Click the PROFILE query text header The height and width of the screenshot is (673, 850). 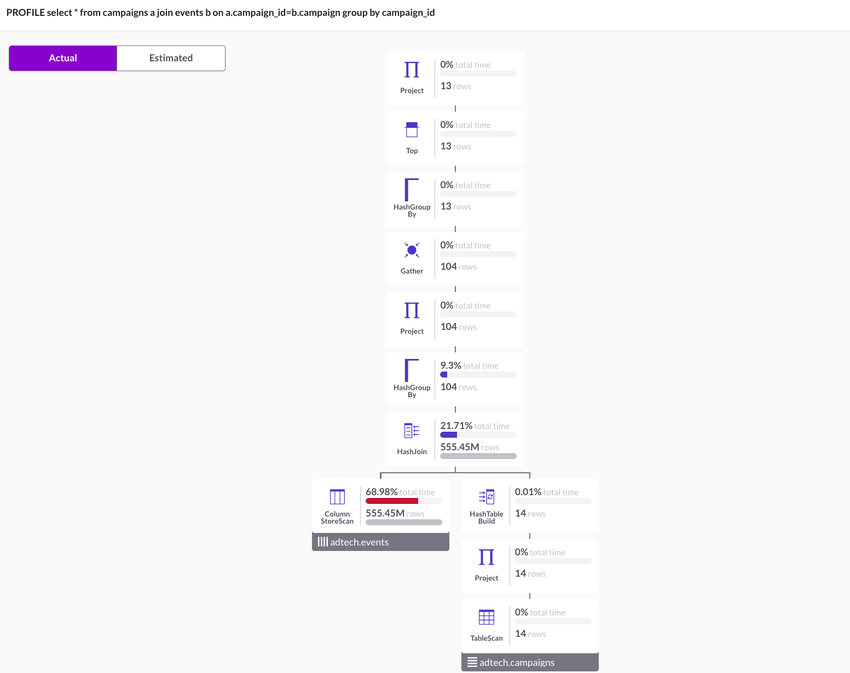(220, 13)
